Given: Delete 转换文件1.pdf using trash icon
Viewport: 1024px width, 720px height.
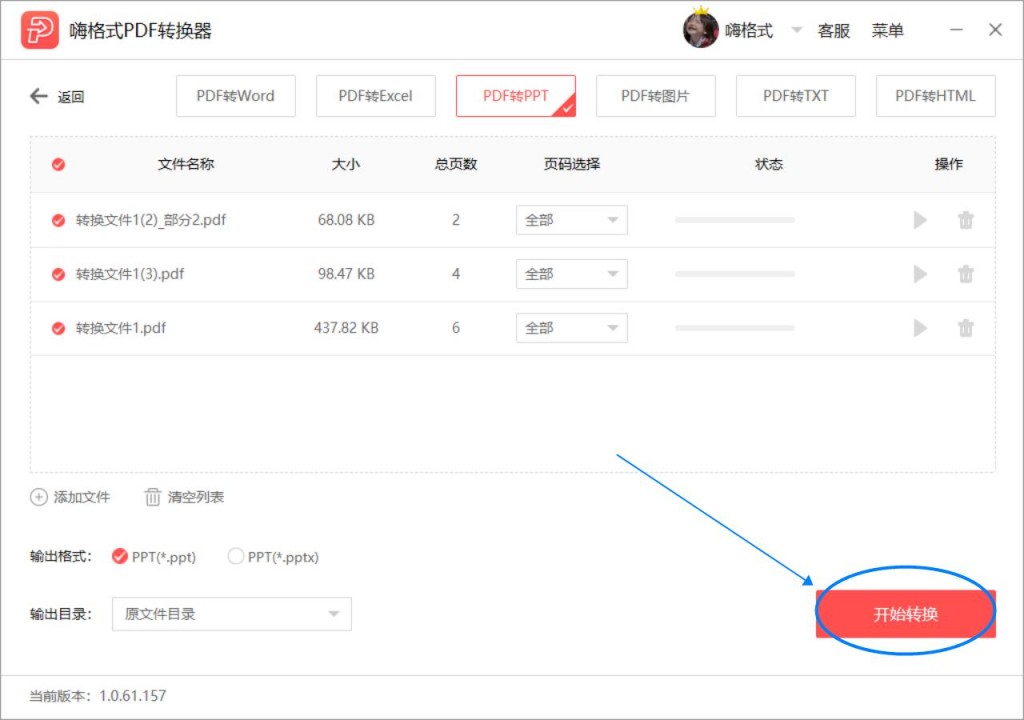Looking at the screenshot, I should coord(966,328).
